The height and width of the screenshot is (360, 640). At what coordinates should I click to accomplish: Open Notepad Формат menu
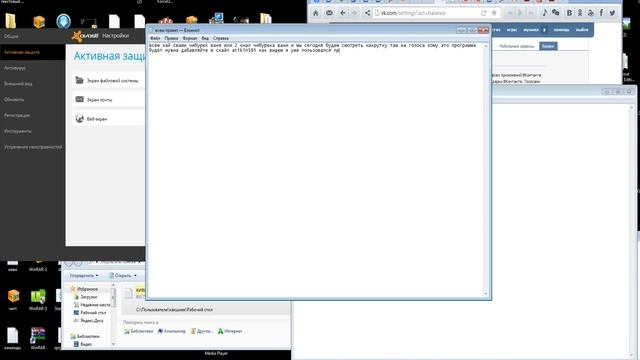coord(189,38)
